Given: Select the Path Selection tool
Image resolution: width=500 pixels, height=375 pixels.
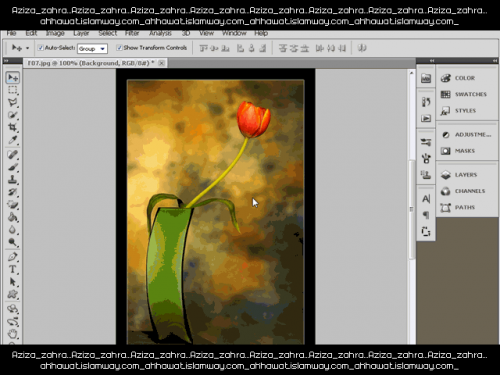Looking at the screenshot, I should tap(13, 282).
